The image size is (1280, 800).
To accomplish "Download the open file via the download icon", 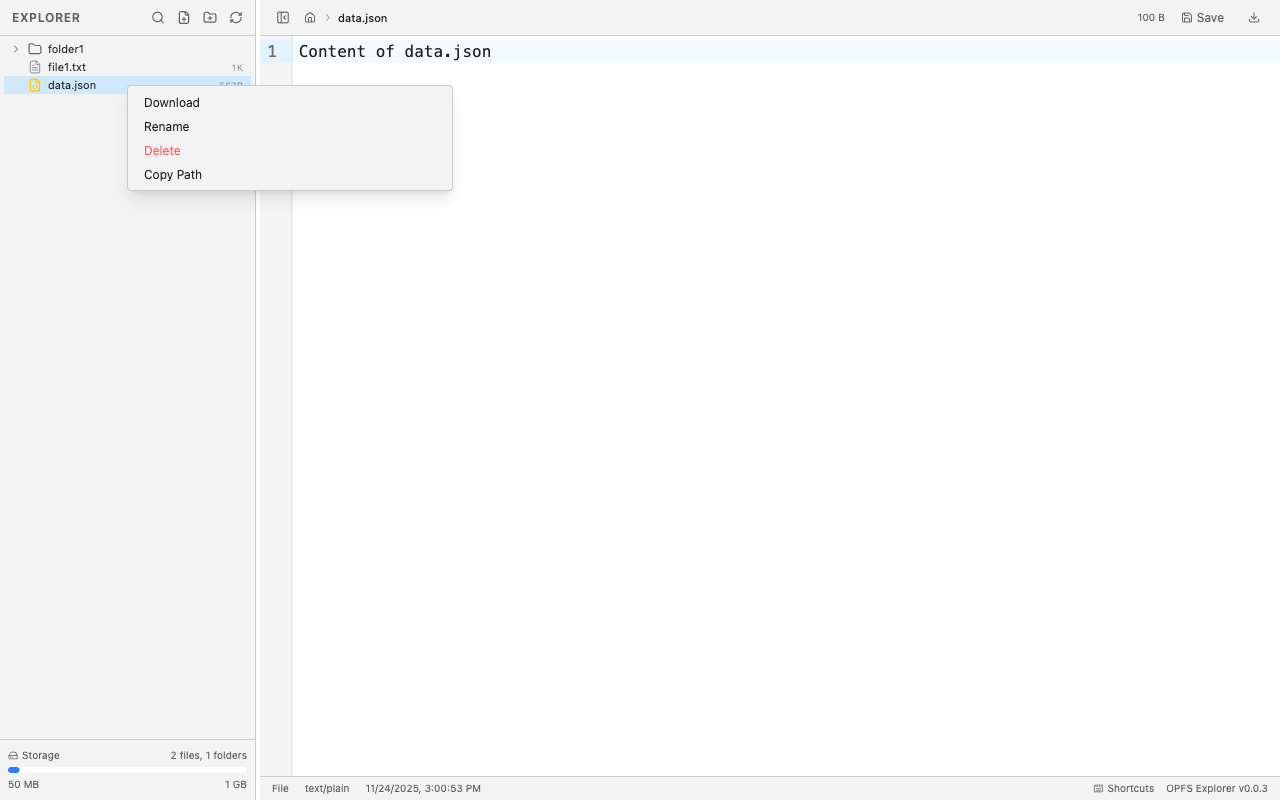I will pos(1253,17).
